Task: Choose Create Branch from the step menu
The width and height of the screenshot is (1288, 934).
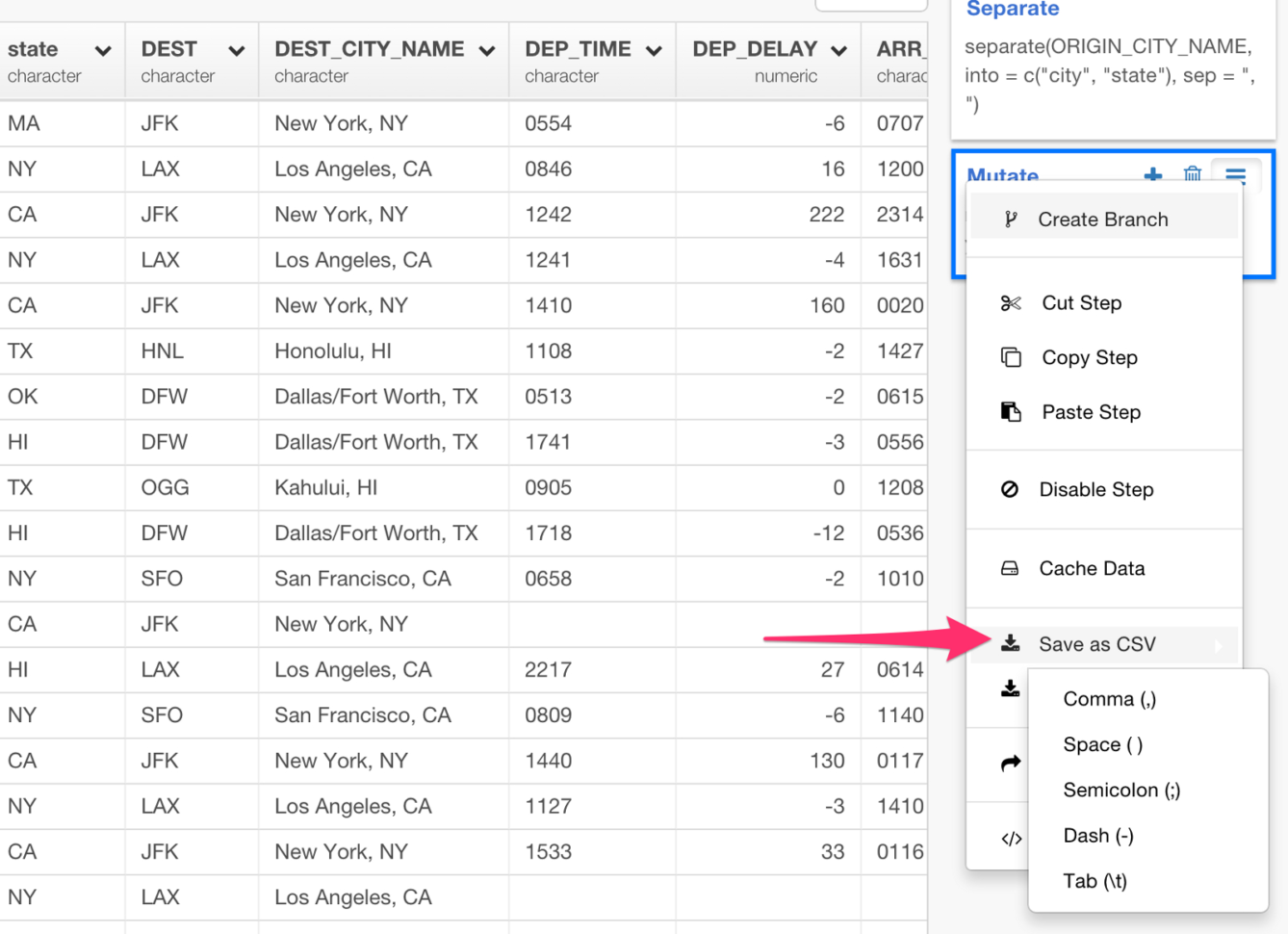Action: (1102, 220)
